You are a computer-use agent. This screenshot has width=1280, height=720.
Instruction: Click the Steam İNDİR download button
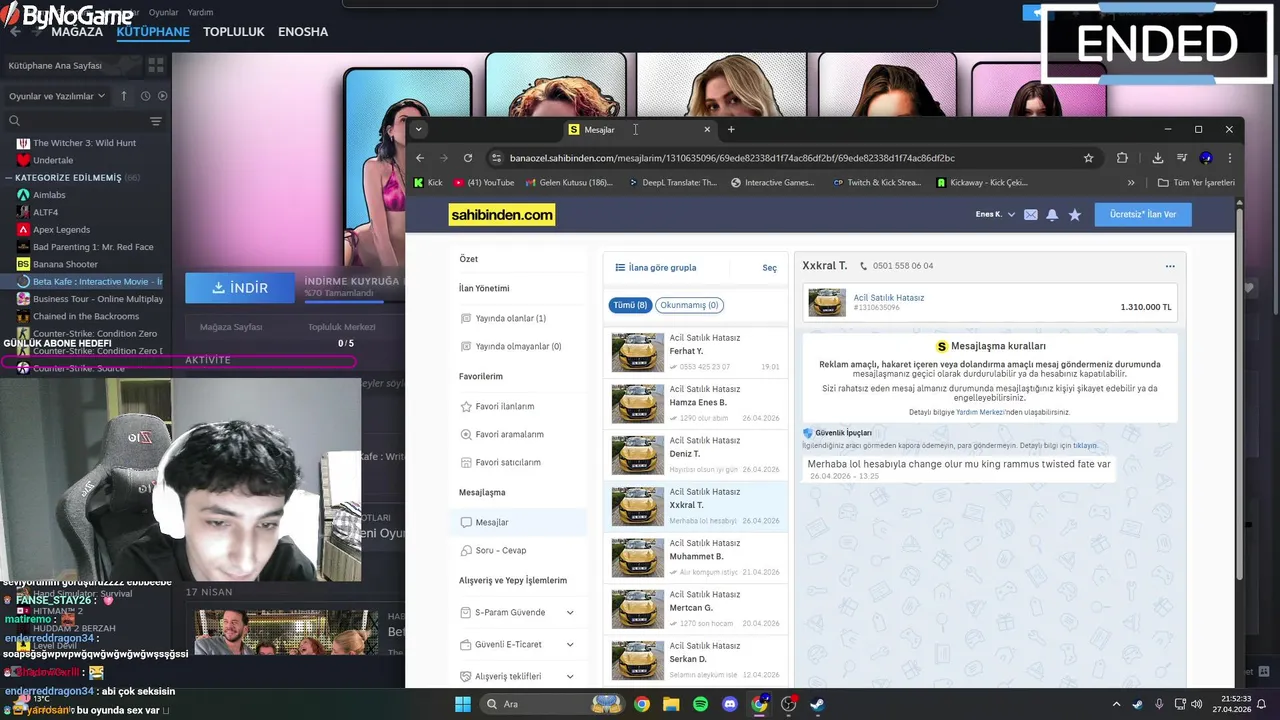[x=240, y=288]
